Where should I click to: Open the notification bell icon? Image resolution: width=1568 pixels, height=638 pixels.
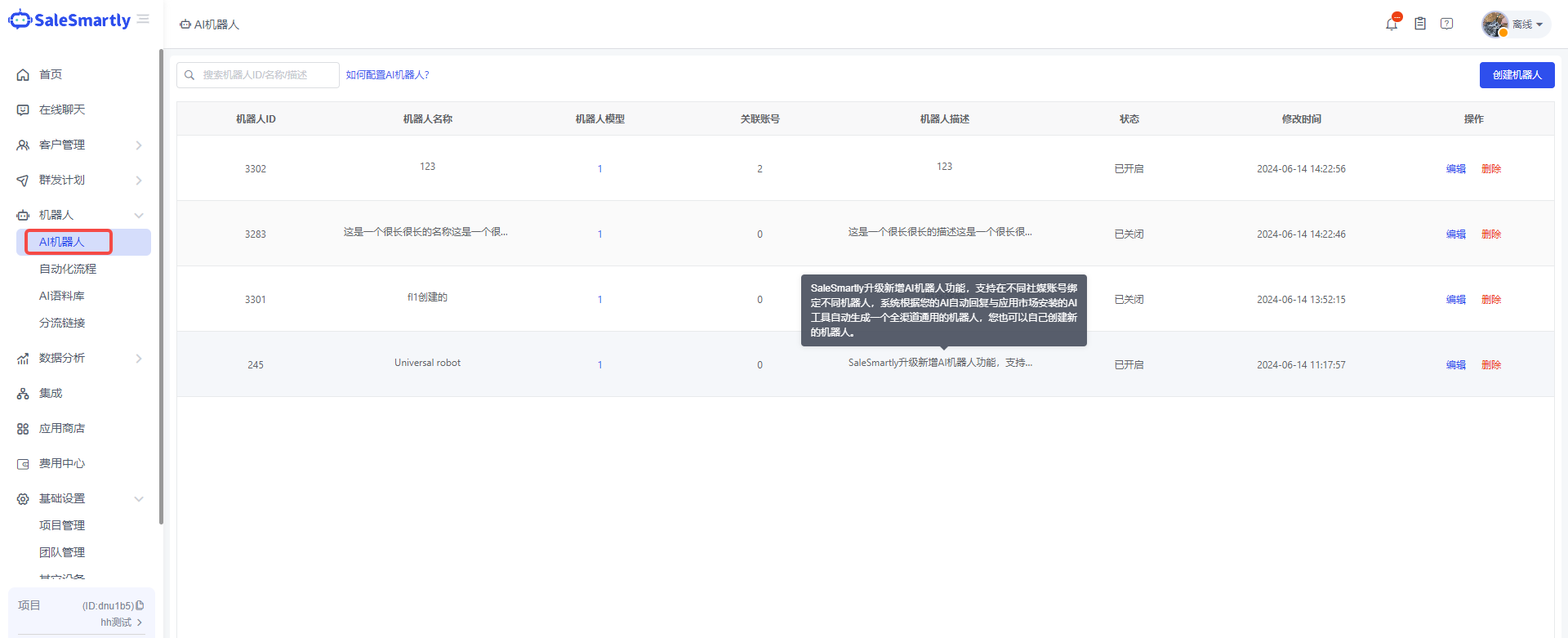(x=1392, y=24)
